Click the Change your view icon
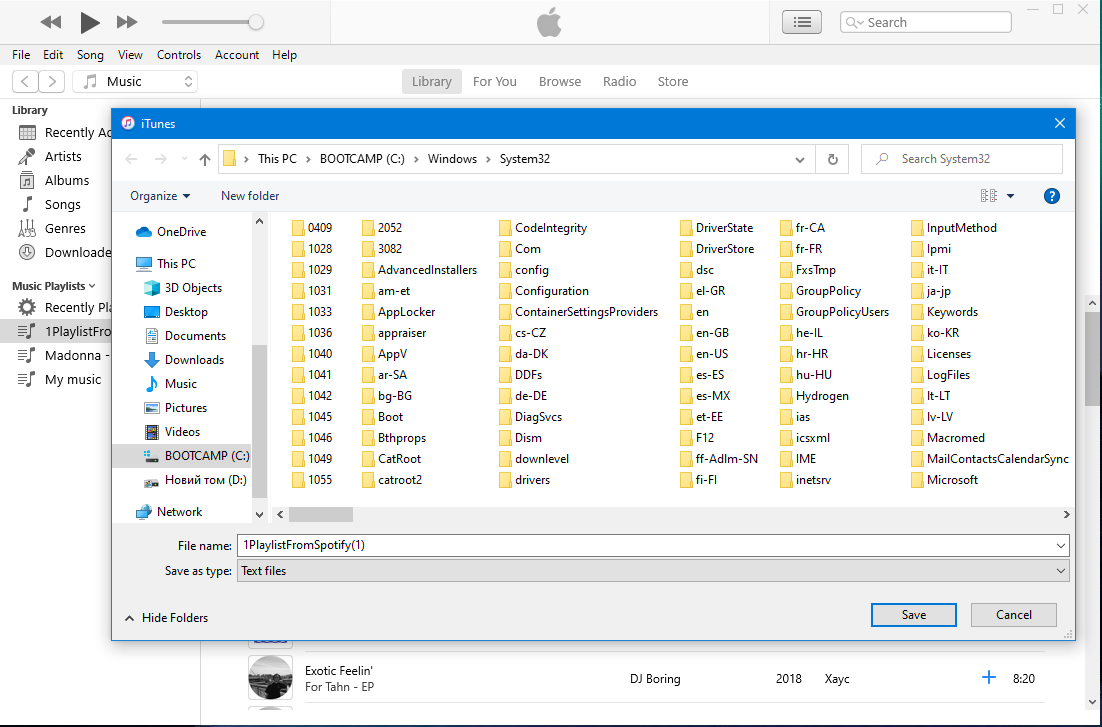The height and width of the screenshot is (727, 1102). (988, 196)
